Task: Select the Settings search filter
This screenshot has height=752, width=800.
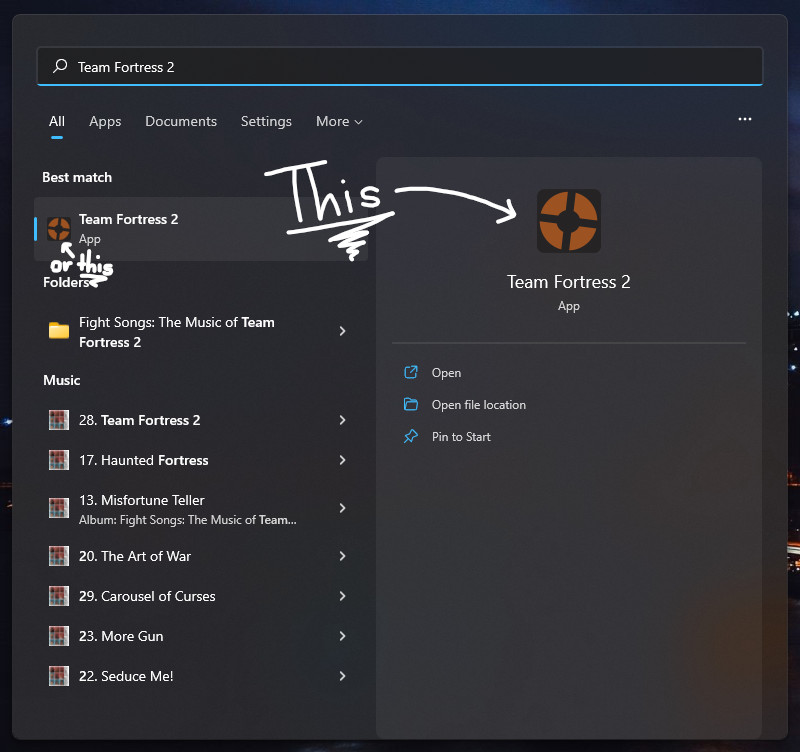Action: coord(266,121)
